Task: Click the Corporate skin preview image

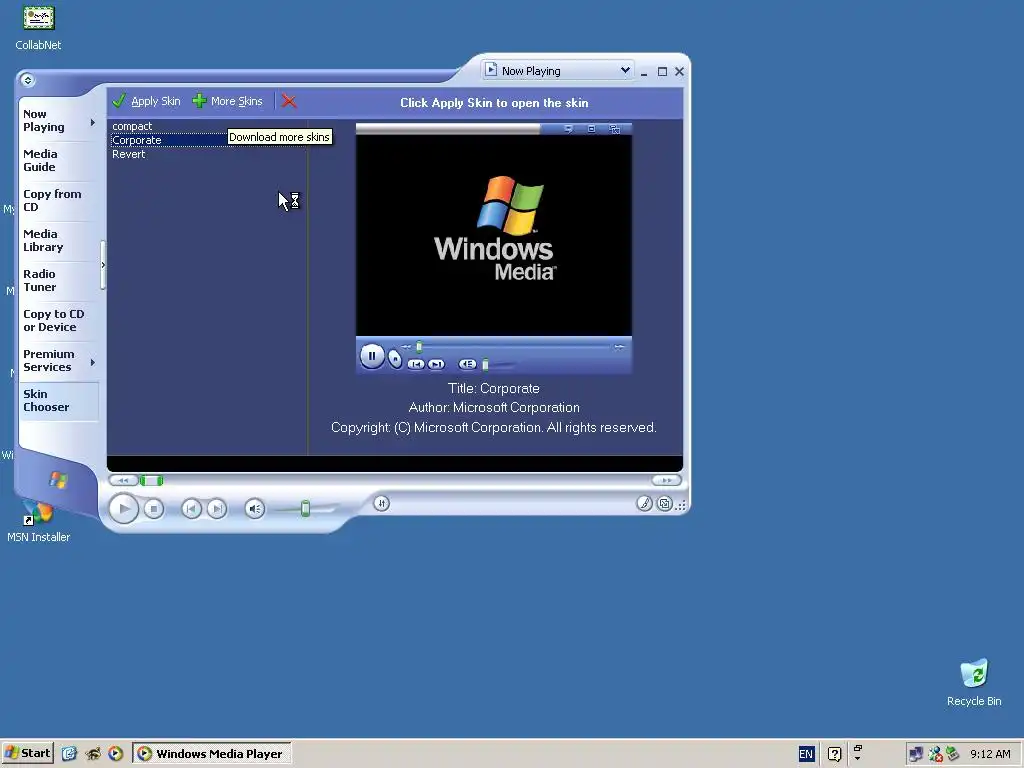Action: pyautogui.click(x=494, y=248)
